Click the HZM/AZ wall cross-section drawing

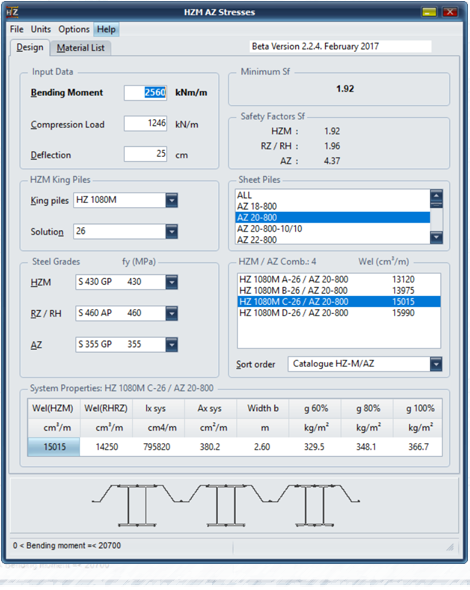point(226,505)
